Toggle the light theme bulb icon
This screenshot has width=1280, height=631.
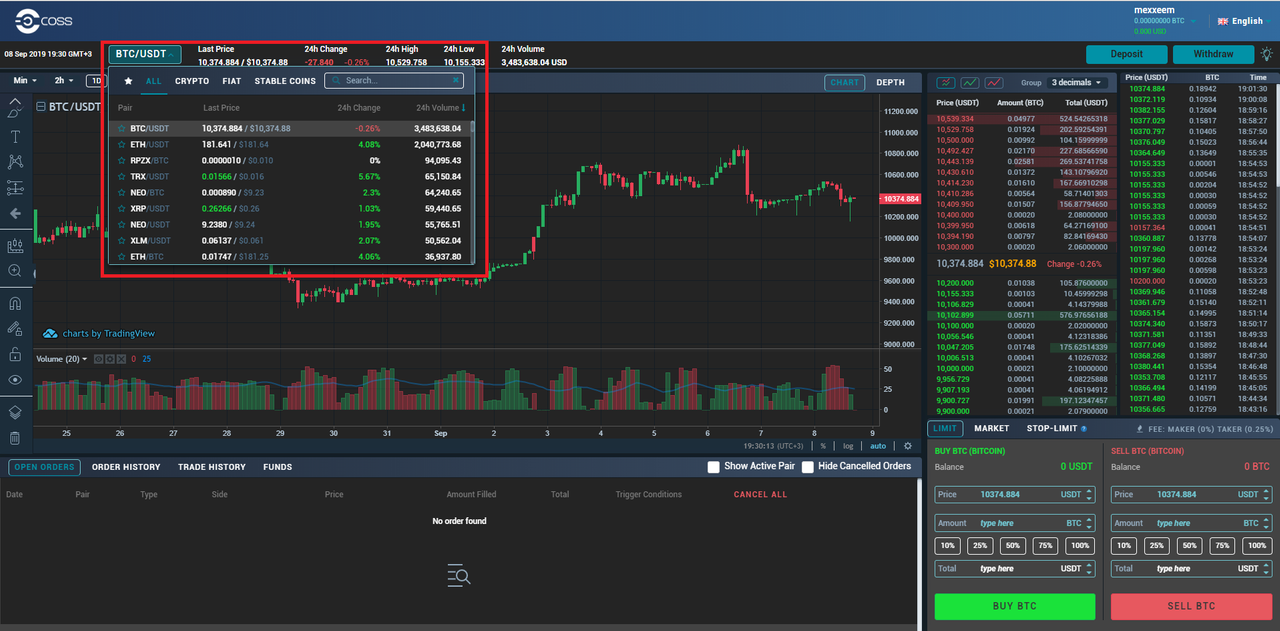coord(1266,54)
